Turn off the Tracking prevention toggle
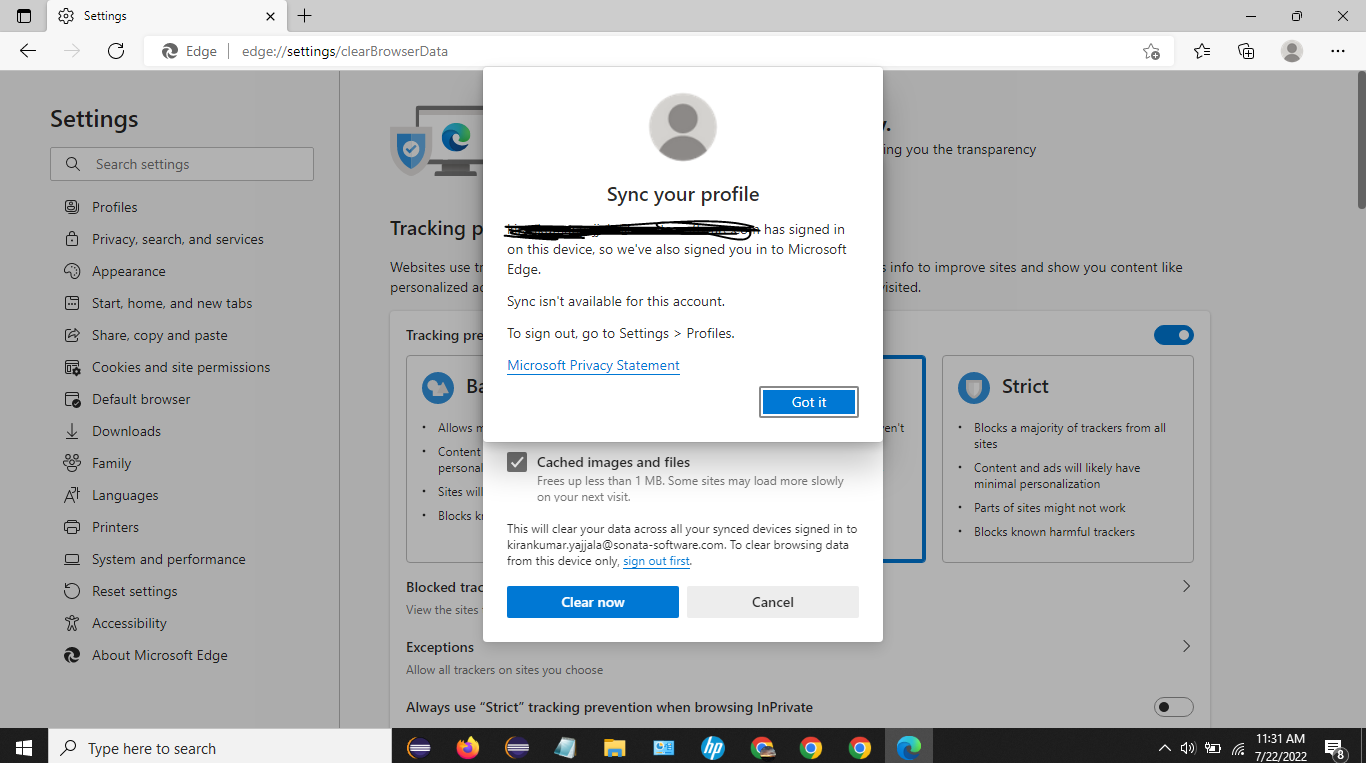The width and height of the screenshot is (1366, 763). (x=1174, y=335)
